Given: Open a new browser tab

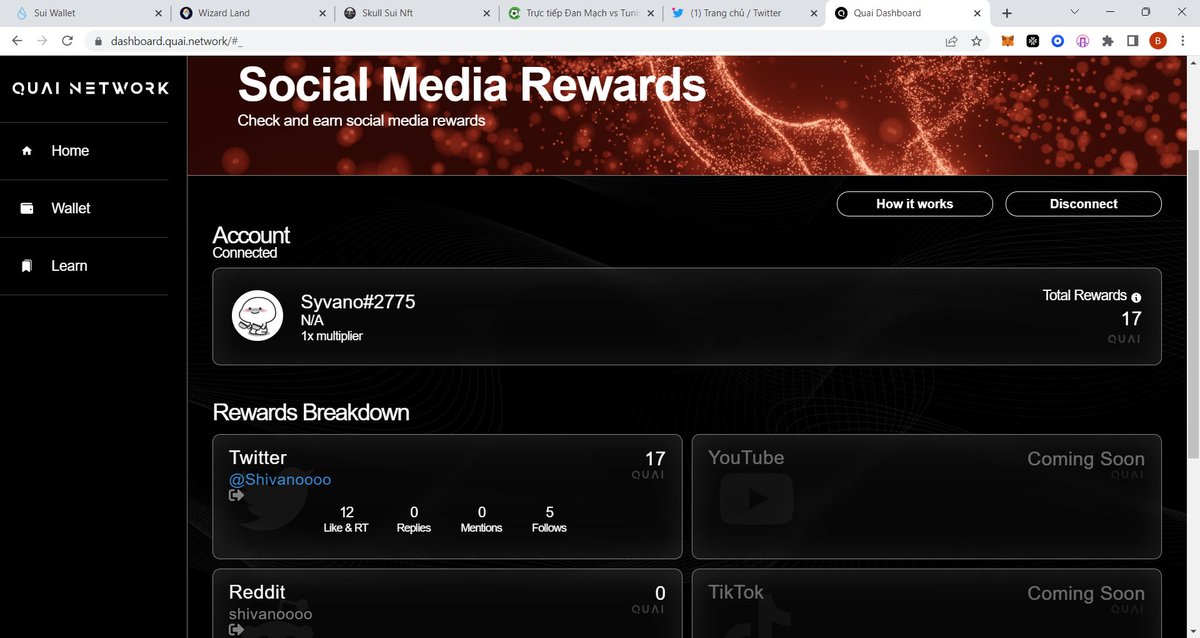Looking at the screenshot, I should (1007, 13).
